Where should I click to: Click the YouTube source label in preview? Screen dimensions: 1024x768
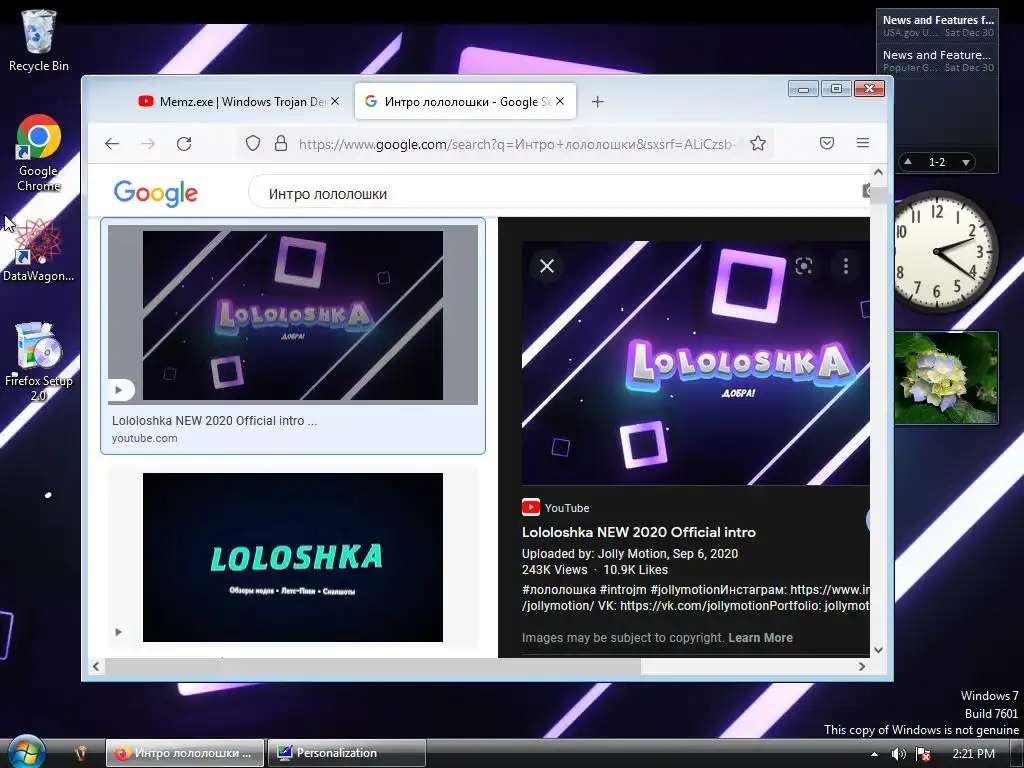[556, 507]
